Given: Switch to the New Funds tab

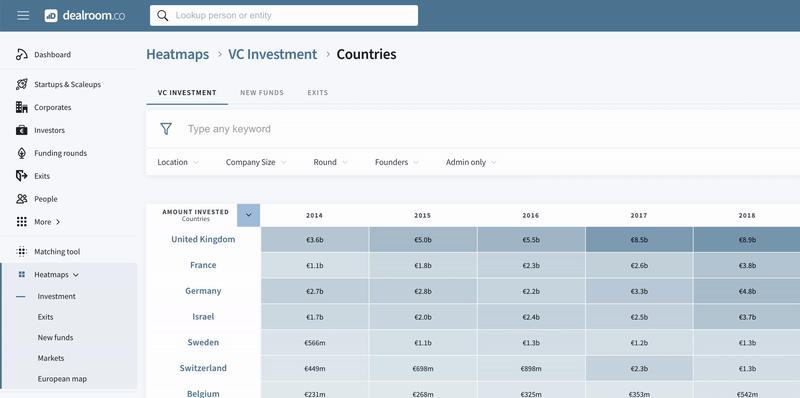Looking at the screenshot, I should [x=262, y=93].
